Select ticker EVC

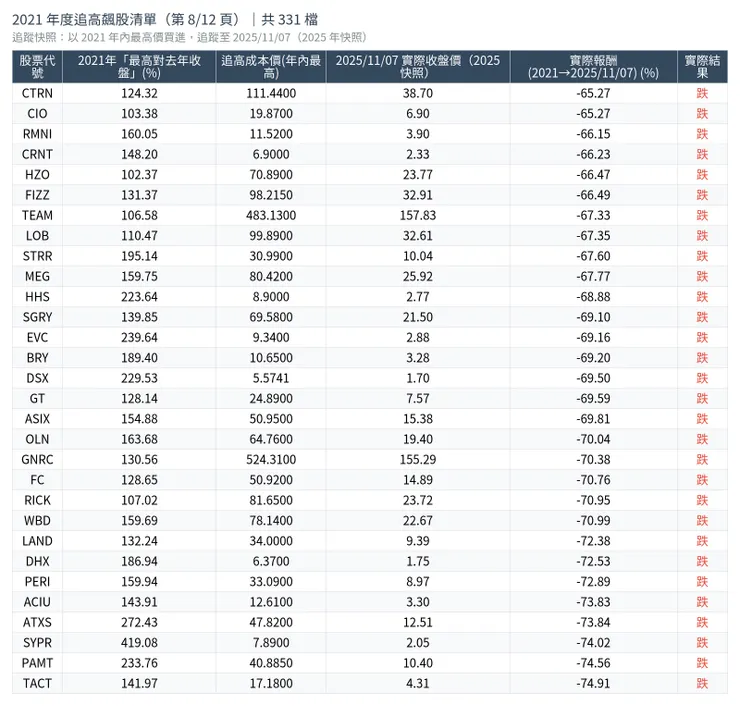[x=37, y=337]
